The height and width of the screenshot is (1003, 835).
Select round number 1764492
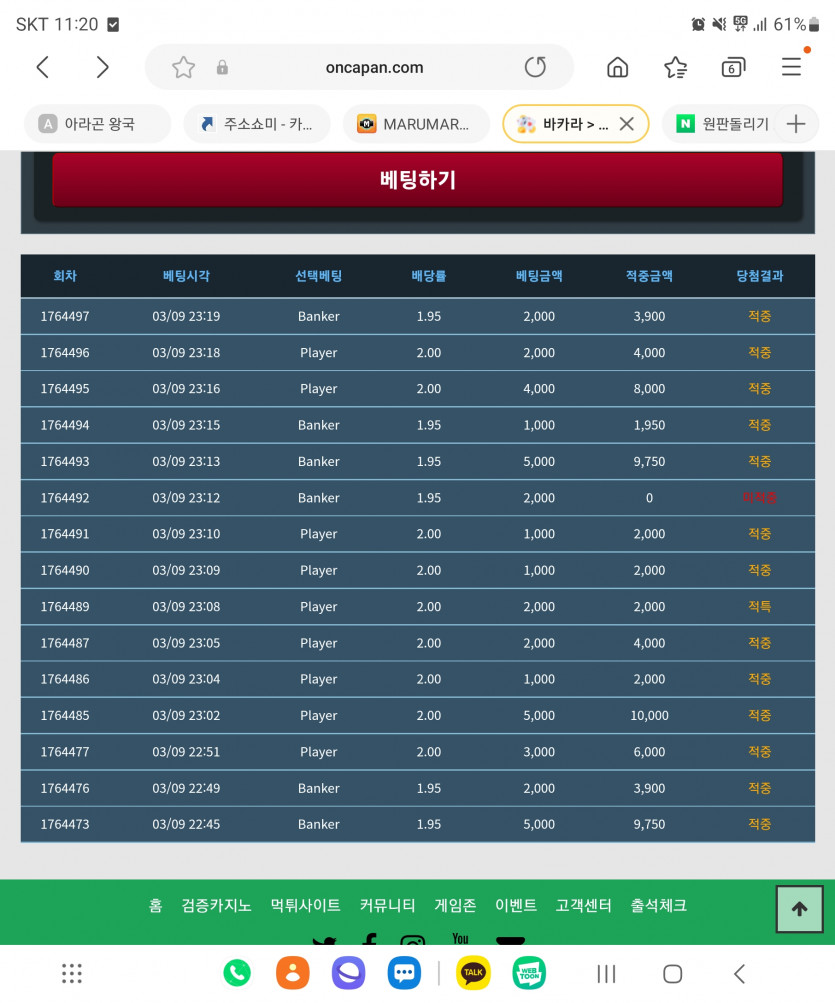pyautogui.click(x=65, y=498)
